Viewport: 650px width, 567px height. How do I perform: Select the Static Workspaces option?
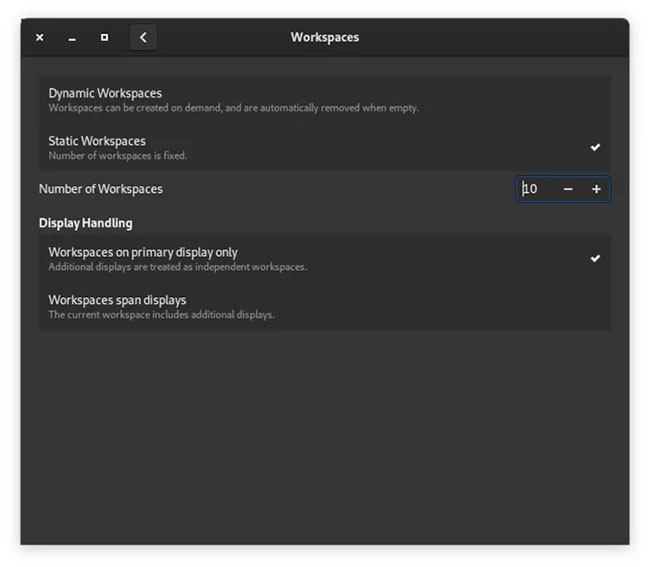click(x=325, y=148)
